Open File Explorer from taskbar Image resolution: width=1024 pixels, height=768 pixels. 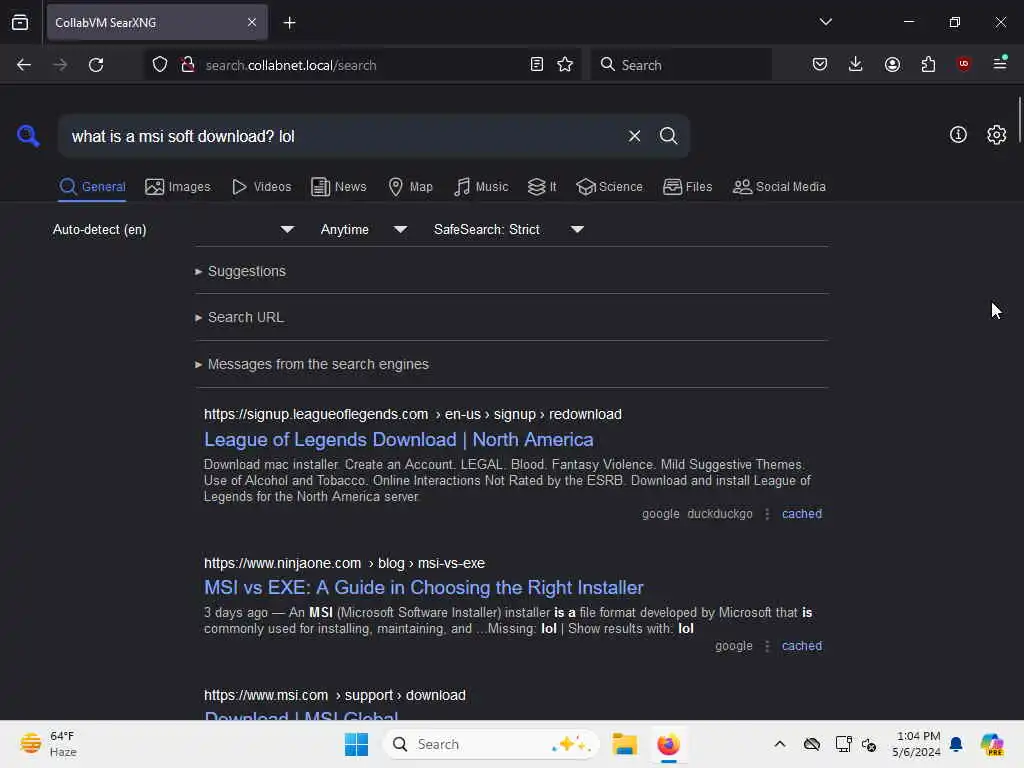pos(624,744)
